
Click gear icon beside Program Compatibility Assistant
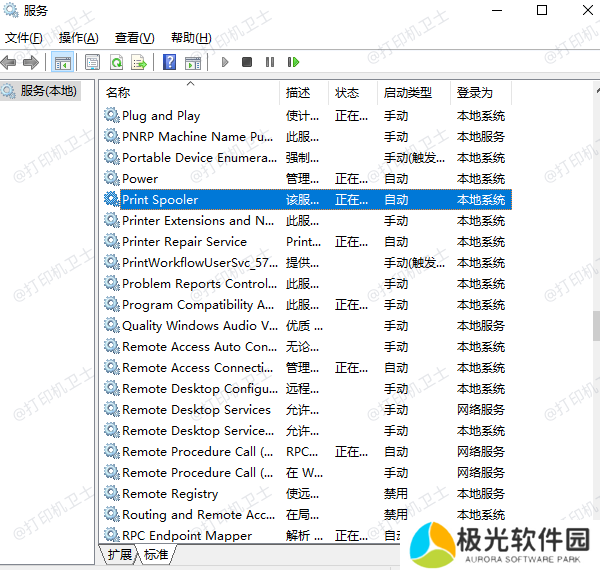pyautogui.click(x=112, y=304)
